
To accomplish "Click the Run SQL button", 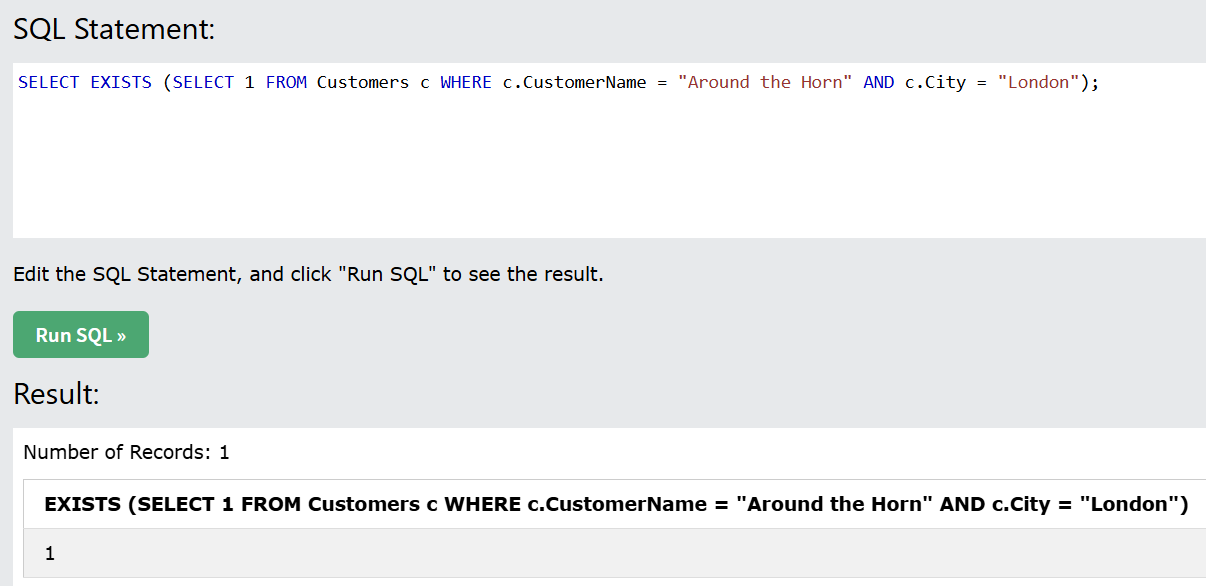I will click(81, 335).
